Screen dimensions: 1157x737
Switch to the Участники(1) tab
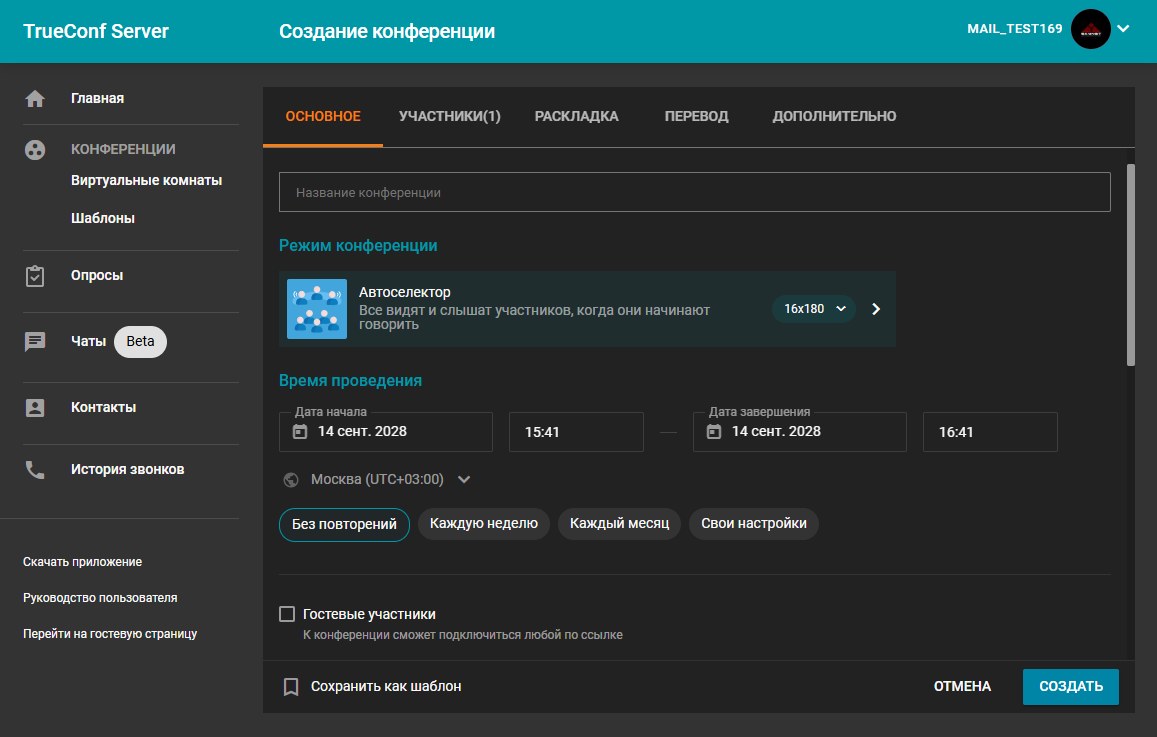(x=449, y=116)
